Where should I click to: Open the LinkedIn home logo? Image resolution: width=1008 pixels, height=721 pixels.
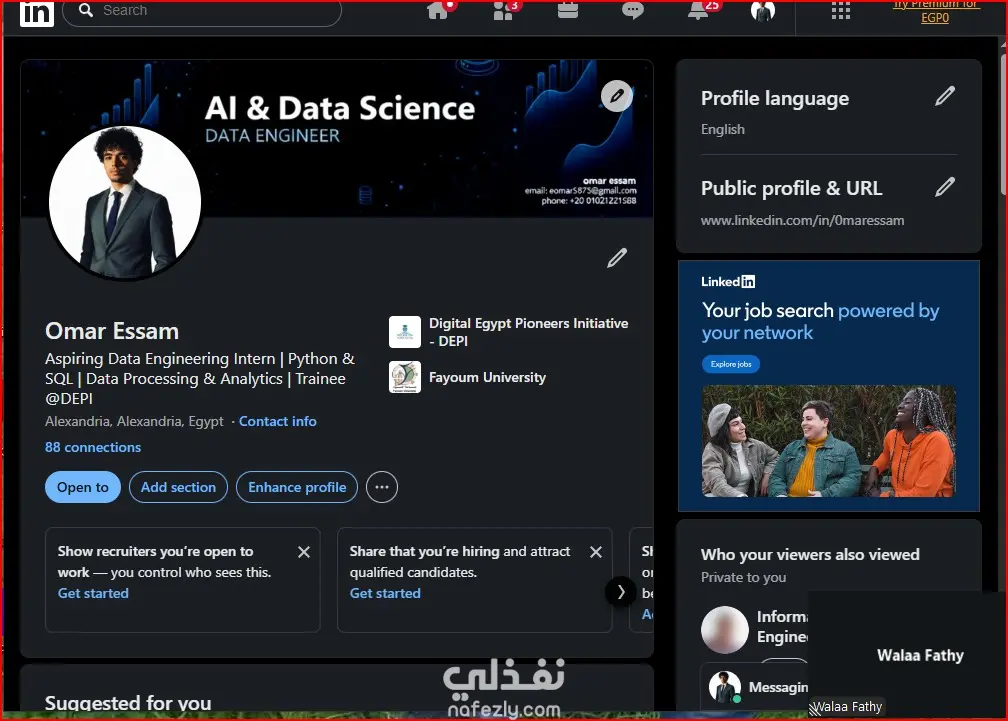(37, 13)
